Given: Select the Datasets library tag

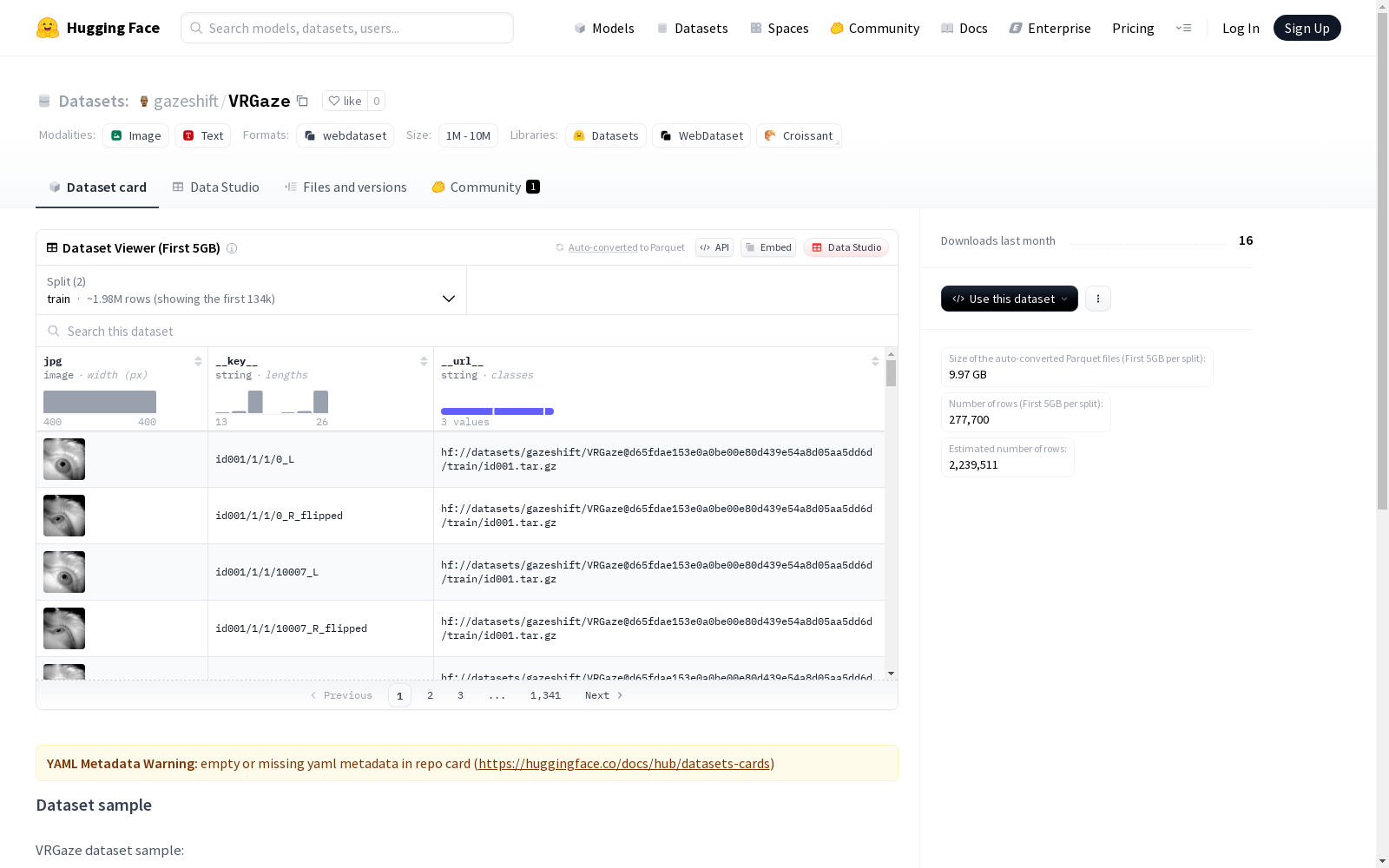Looking at the screenshot, I should click(x=606, y=135).
